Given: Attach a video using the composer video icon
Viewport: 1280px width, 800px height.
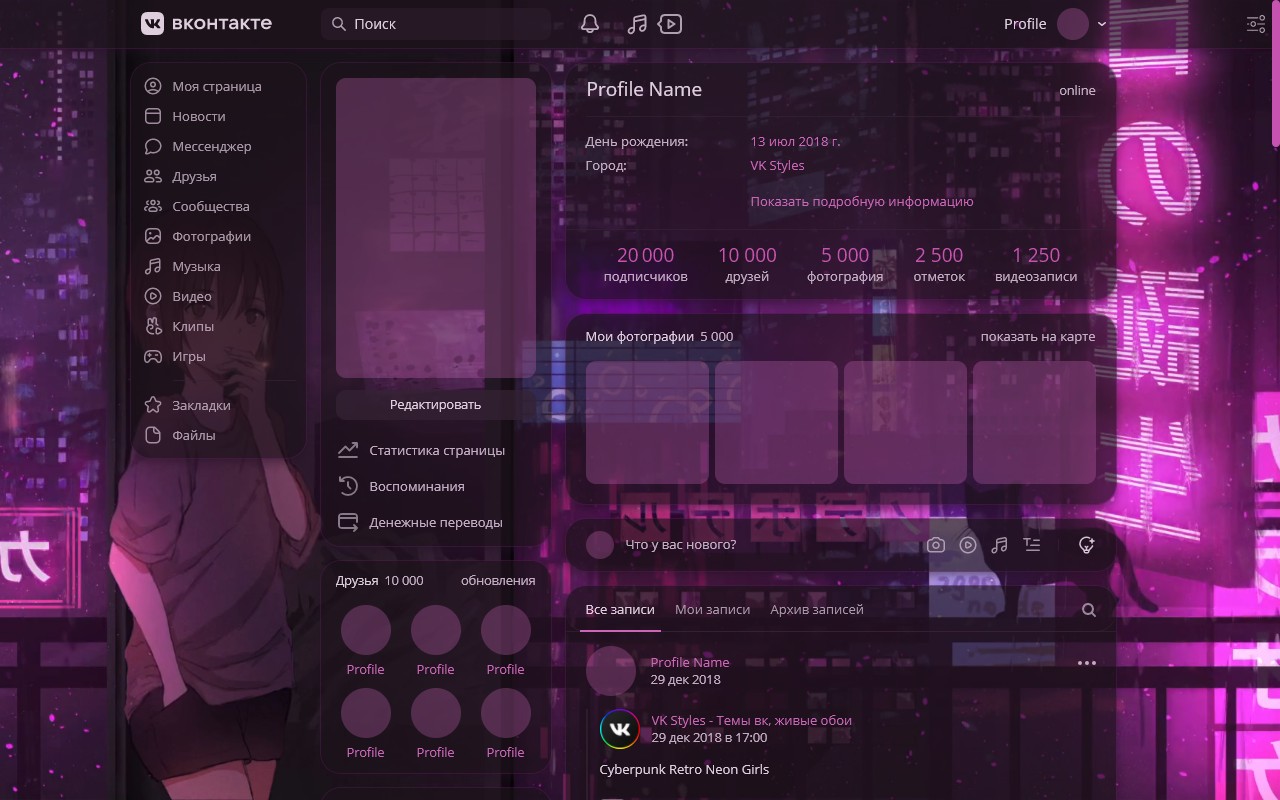Looking at the screenshot, I should click(968, 544).
